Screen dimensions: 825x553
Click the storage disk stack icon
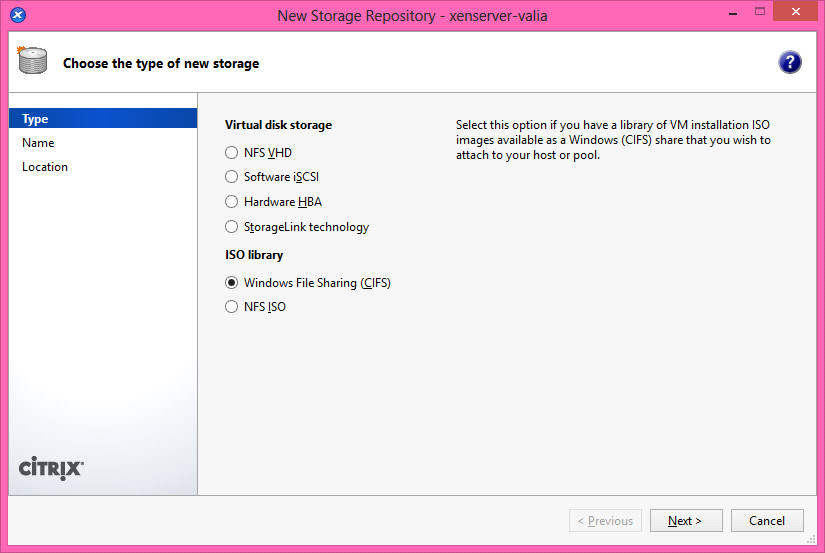click(32, 60)
